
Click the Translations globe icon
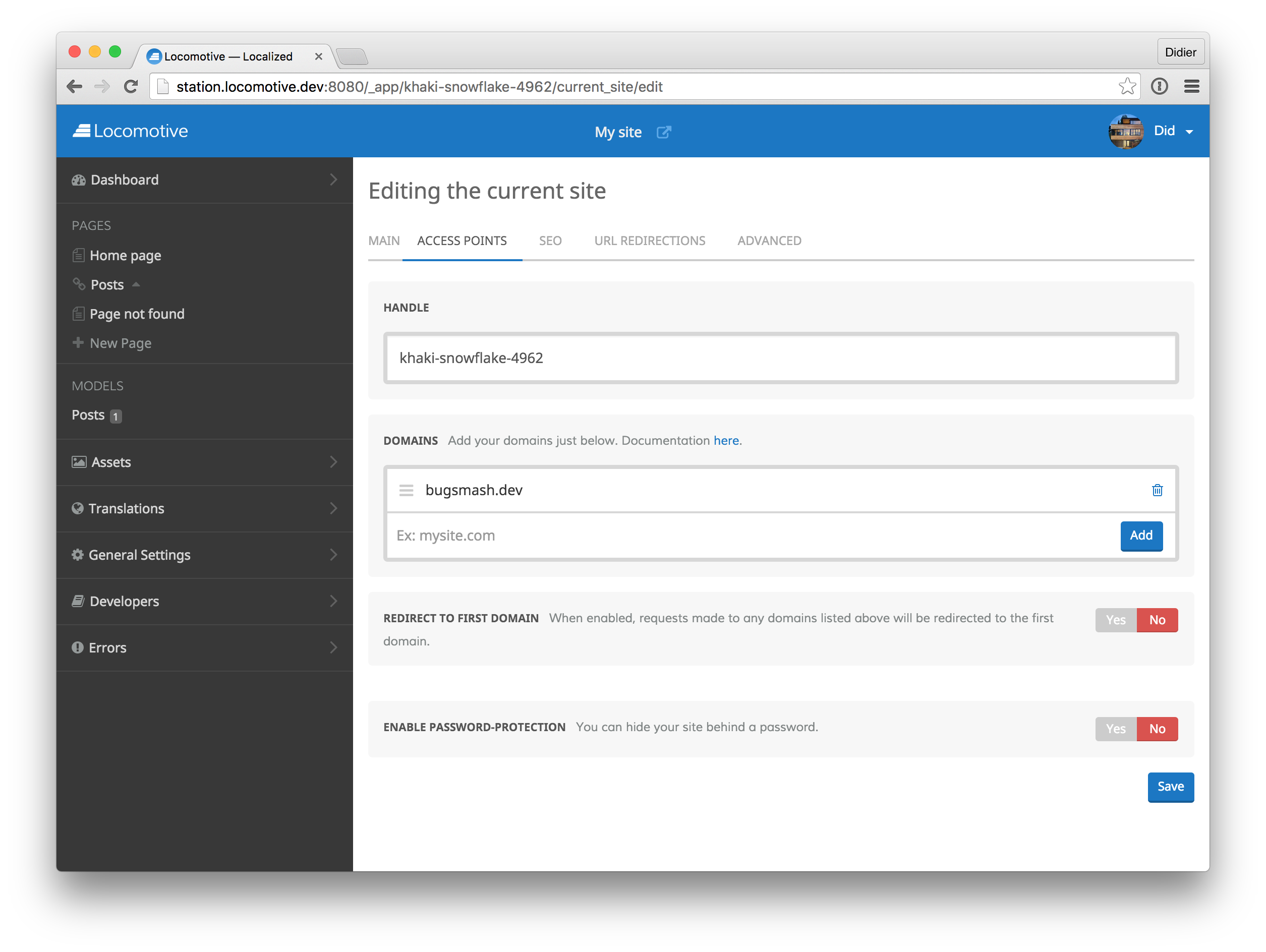[78, 508]
